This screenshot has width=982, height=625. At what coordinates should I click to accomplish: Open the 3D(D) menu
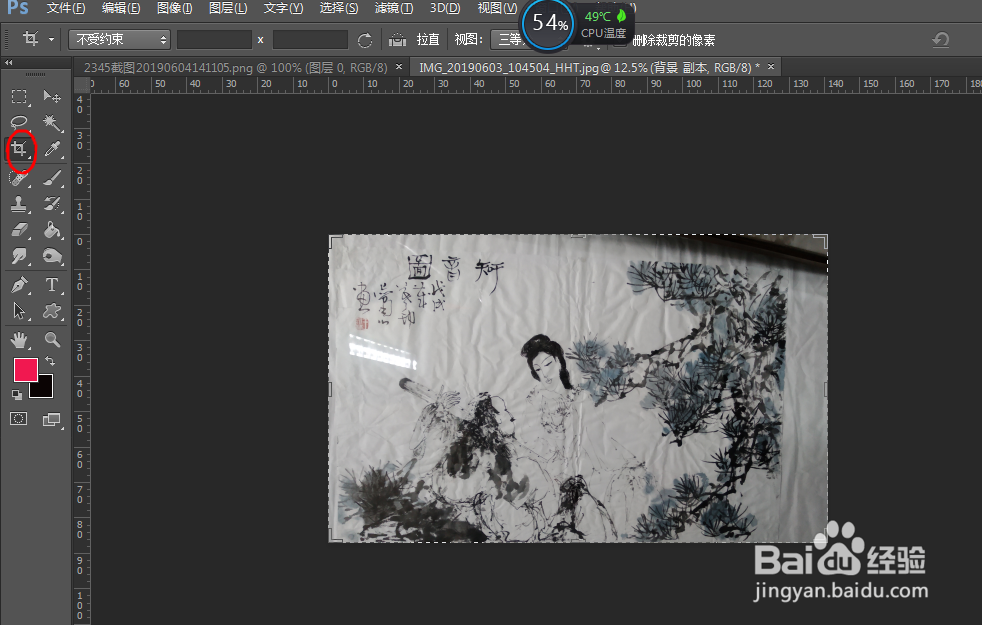tap(445, 8)
